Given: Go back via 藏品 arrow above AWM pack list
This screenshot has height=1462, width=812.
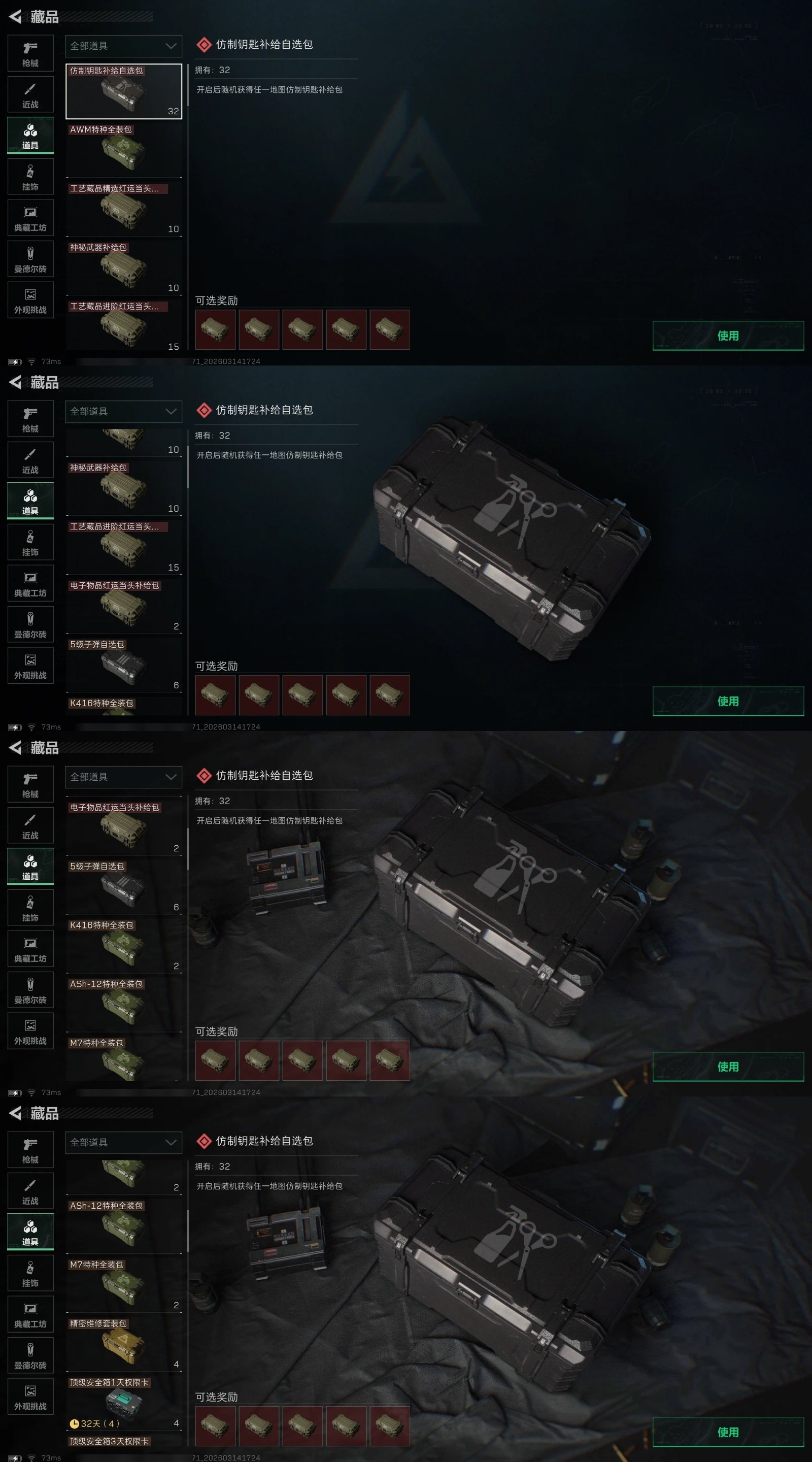Looking at the screenshot, I should click(34, 17).
